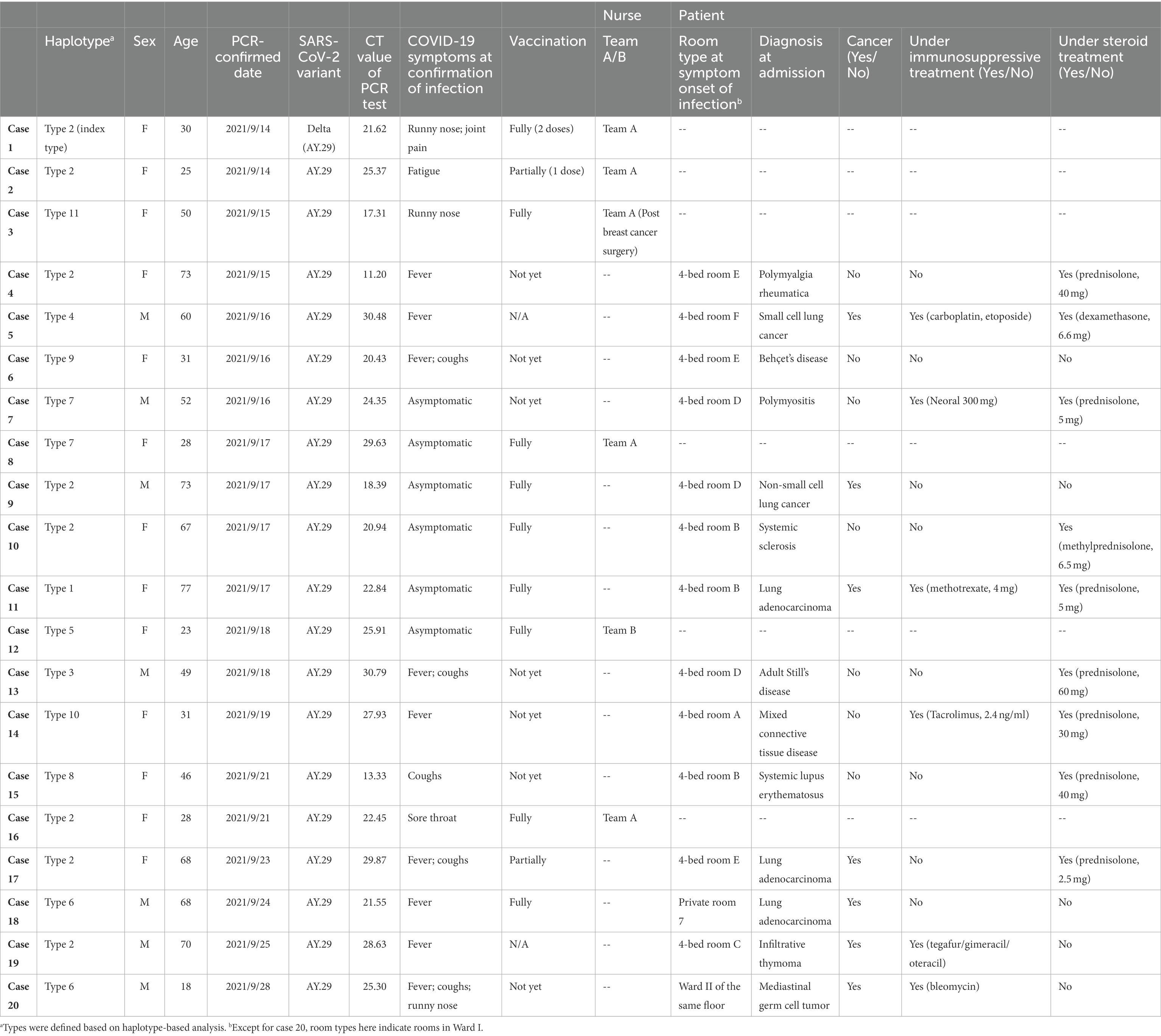The image size is (1161, 1036).
Task: Click CT value 13.33
Action: 374,776
